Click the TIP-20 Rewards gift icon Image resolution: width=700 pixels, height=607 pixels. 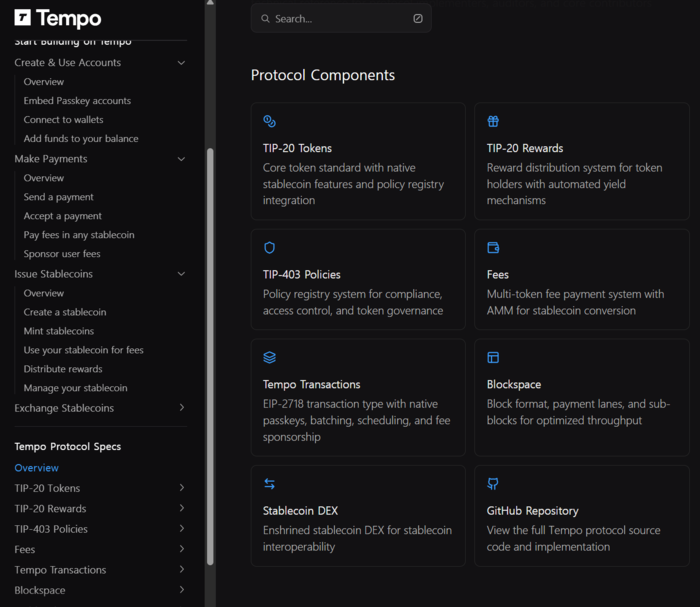(x=493, y=122)
